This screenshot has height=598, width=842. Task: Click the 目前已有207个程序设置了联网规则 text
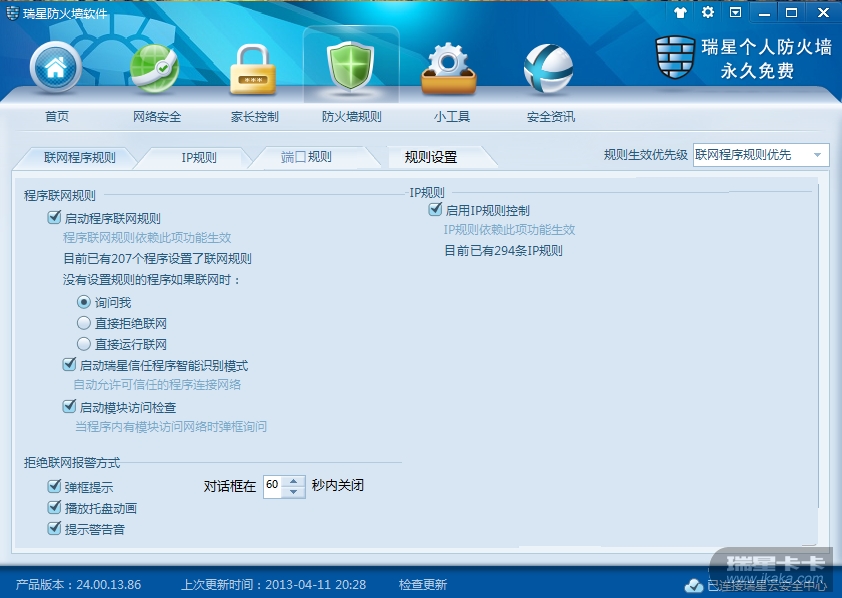click(x=157, y=259)
